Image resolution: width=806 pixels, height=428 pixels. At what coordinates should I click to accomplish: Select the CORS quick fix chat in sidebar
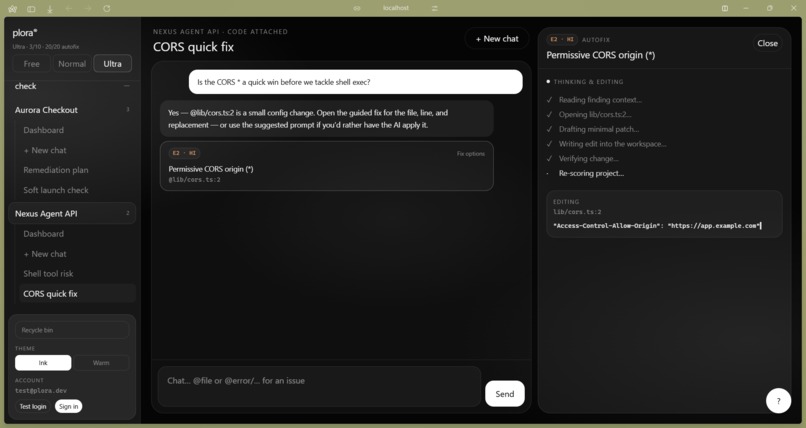77,294
